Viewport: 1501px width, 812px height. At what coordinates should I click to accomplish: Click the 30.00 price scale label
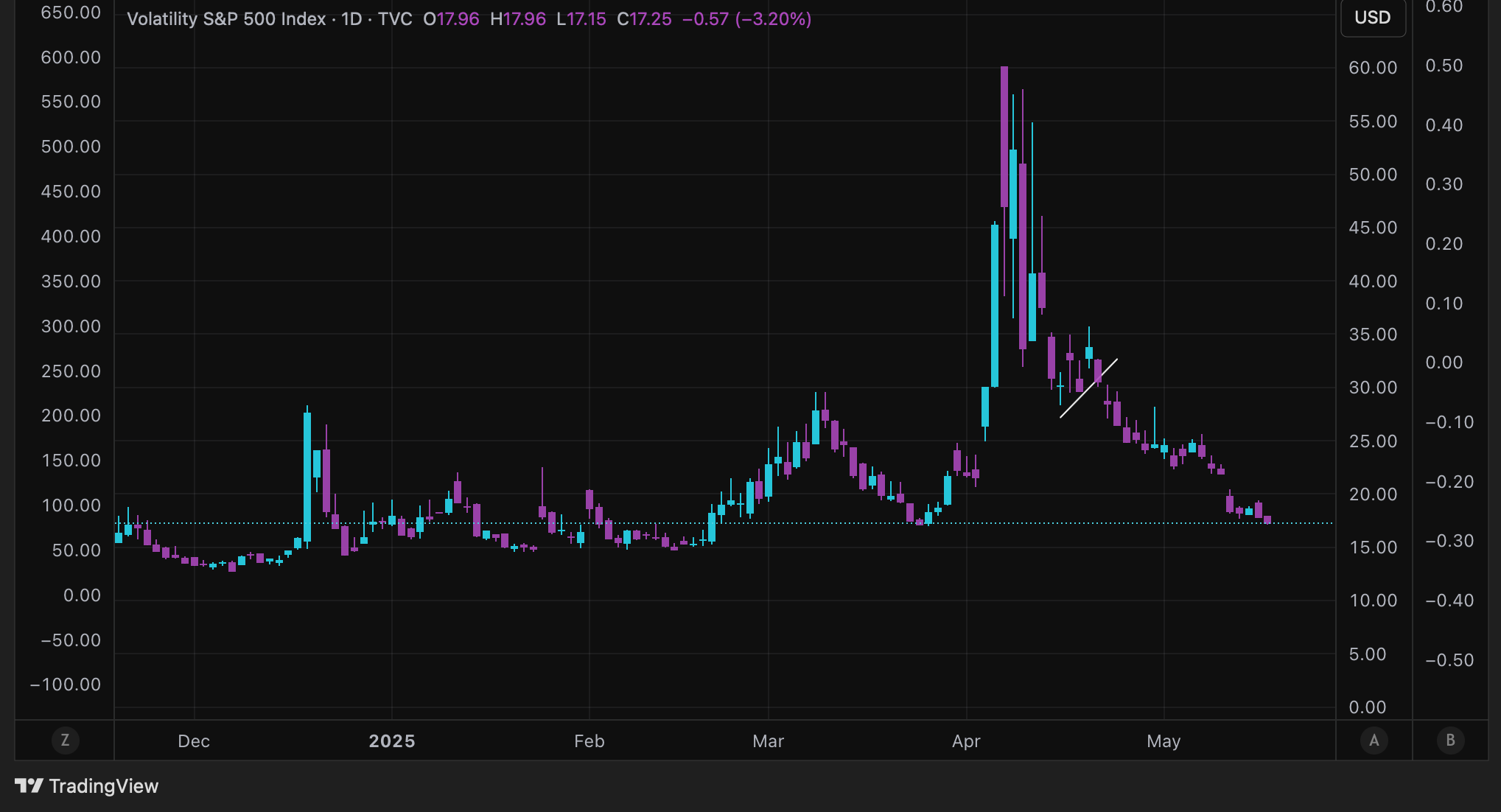(x=1373, y=388)
